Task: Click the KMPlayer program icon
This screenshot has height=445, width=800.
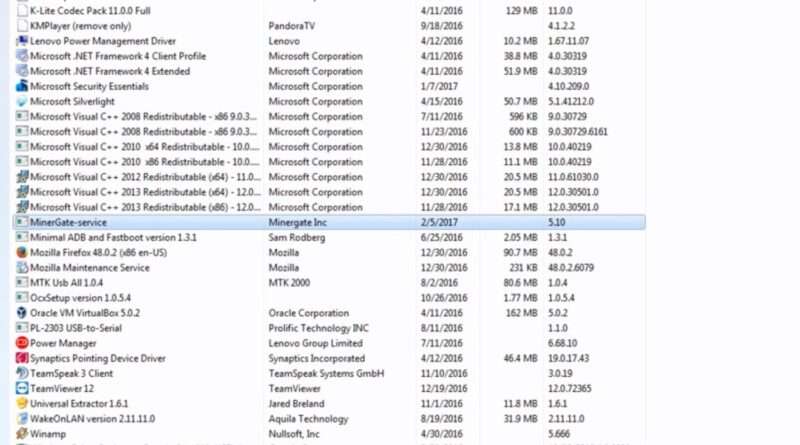Action: 22,26
